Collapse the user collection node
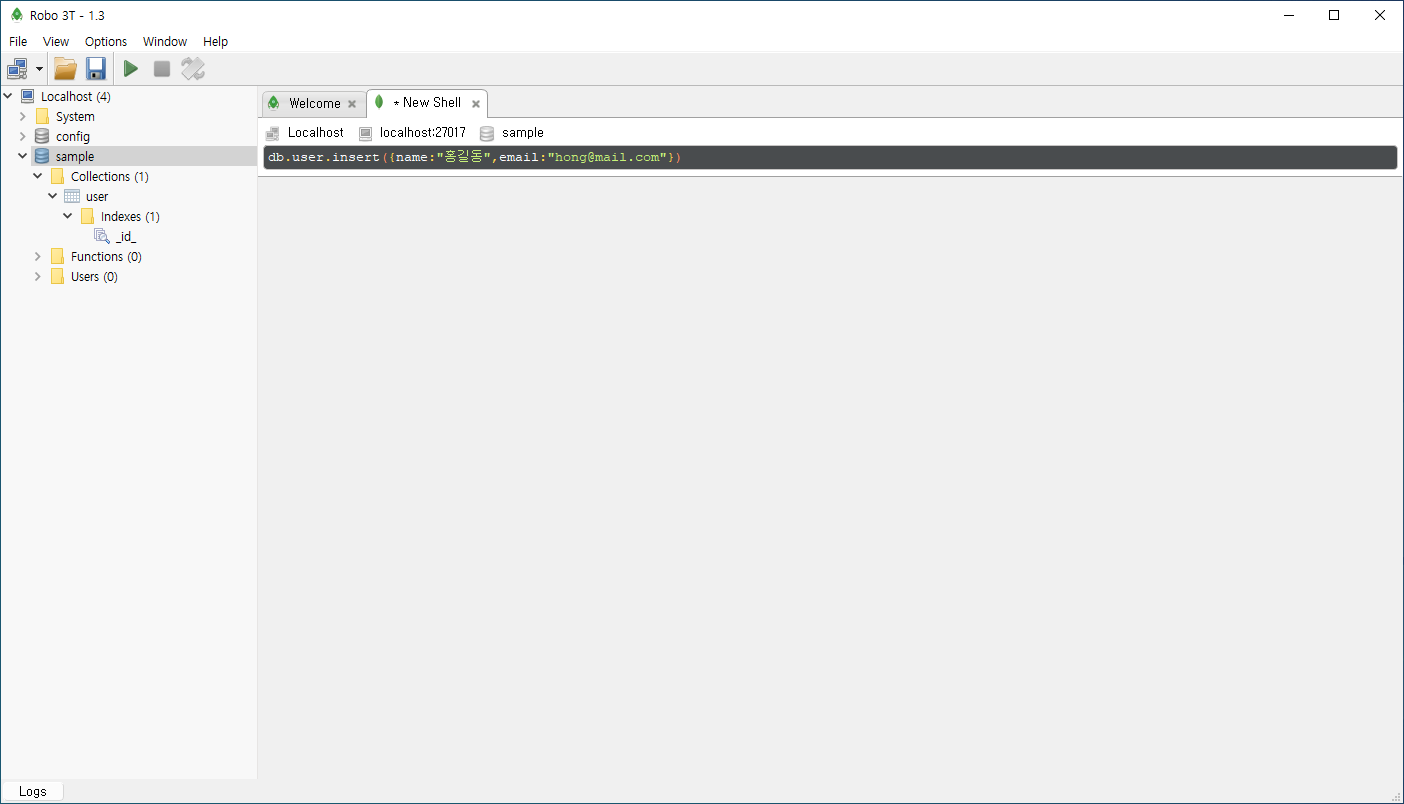 (x=53, y=196)
